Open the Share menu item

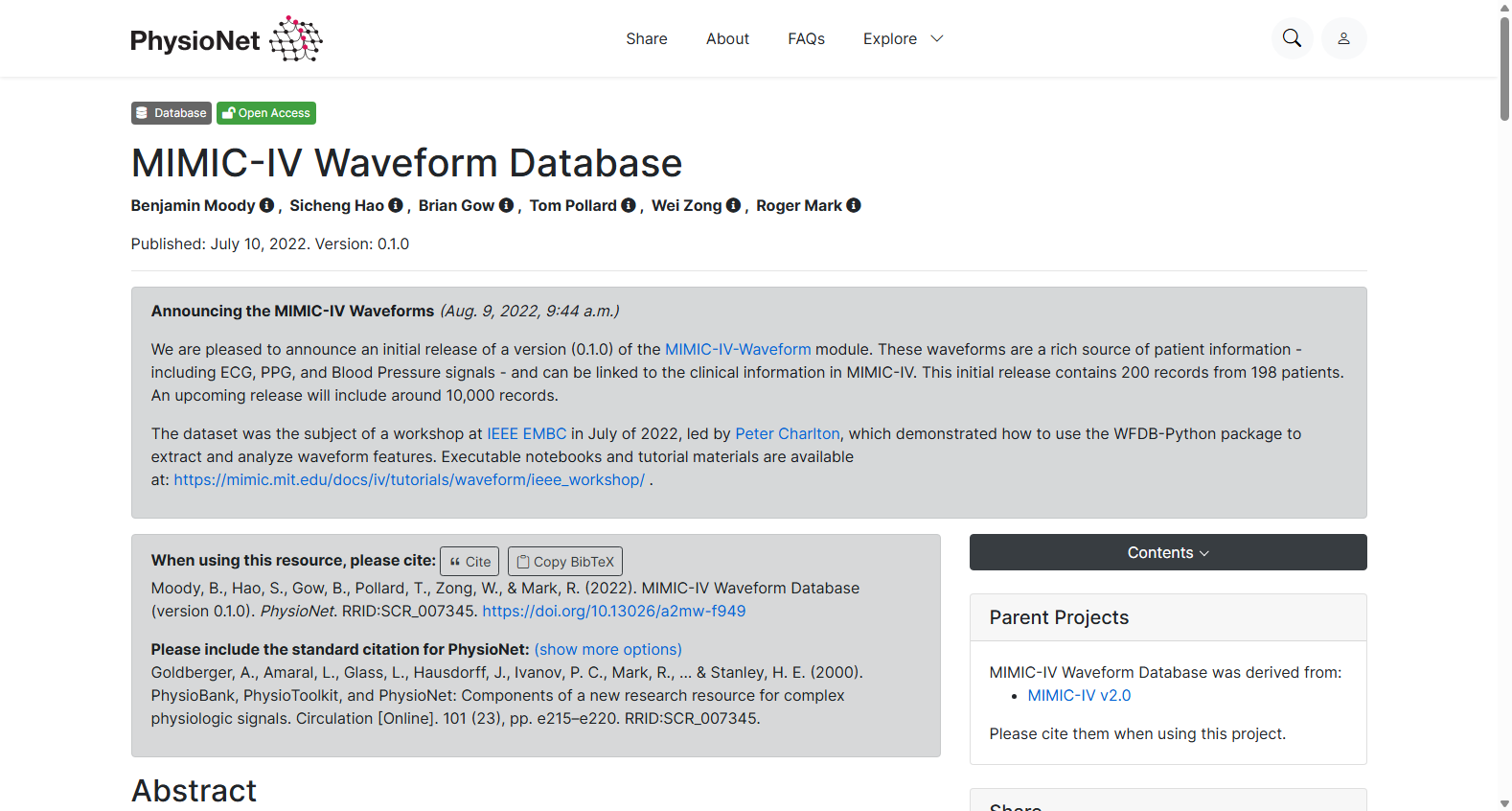click(647, 39)
